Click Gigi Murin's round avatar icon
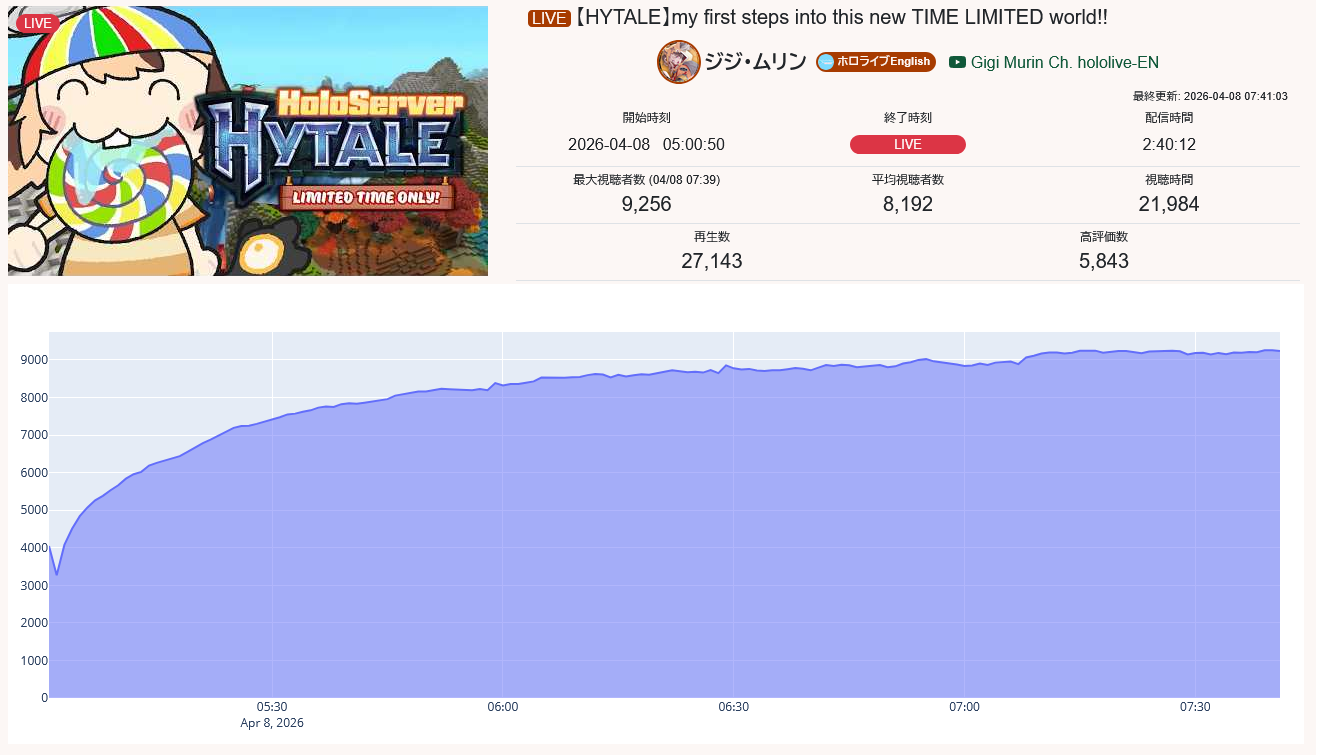The width and height of the screenshot is (1321, 755). [678, 62]
